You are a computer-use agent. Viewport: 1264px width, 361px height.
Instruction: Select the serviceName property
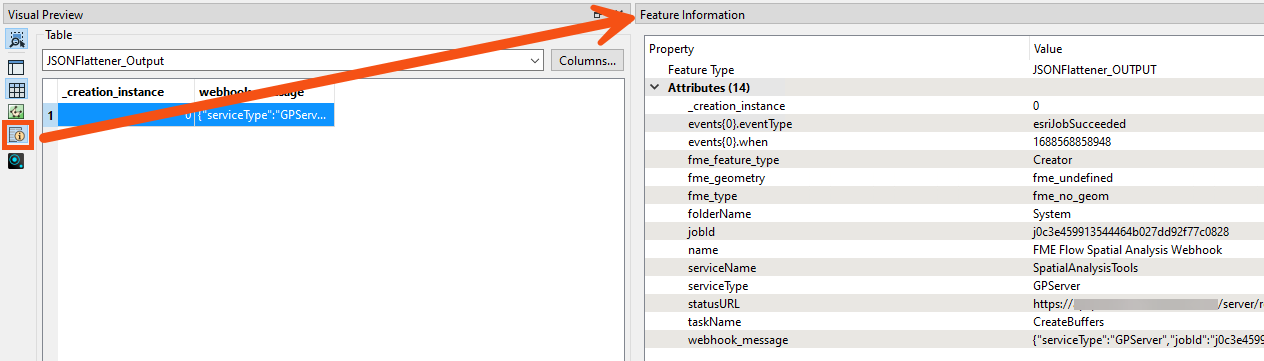(722, 268)
